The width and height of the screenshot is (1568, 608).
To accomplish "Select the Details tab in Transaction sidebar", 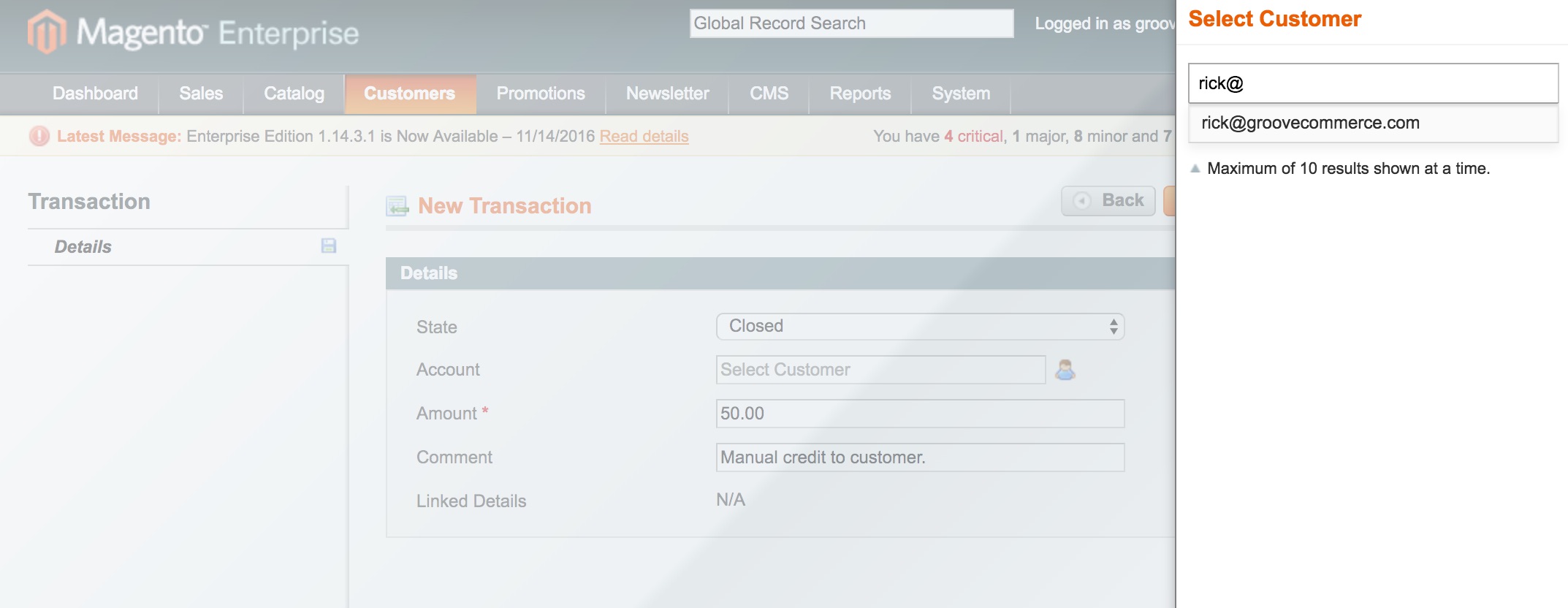I will pyautogui.click(x=188, y=247).
